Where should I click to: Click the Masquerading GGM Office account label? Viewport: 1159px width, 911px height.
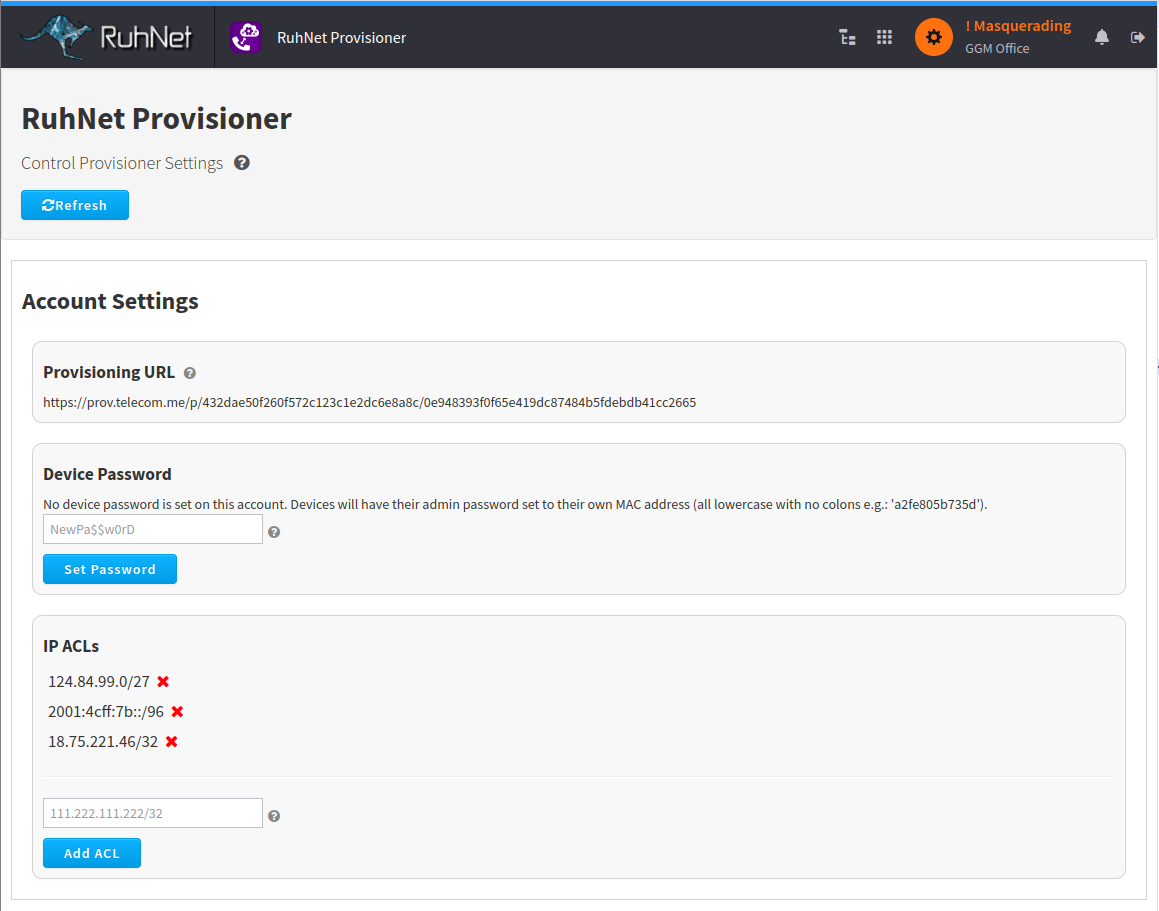click(1017, 37)
